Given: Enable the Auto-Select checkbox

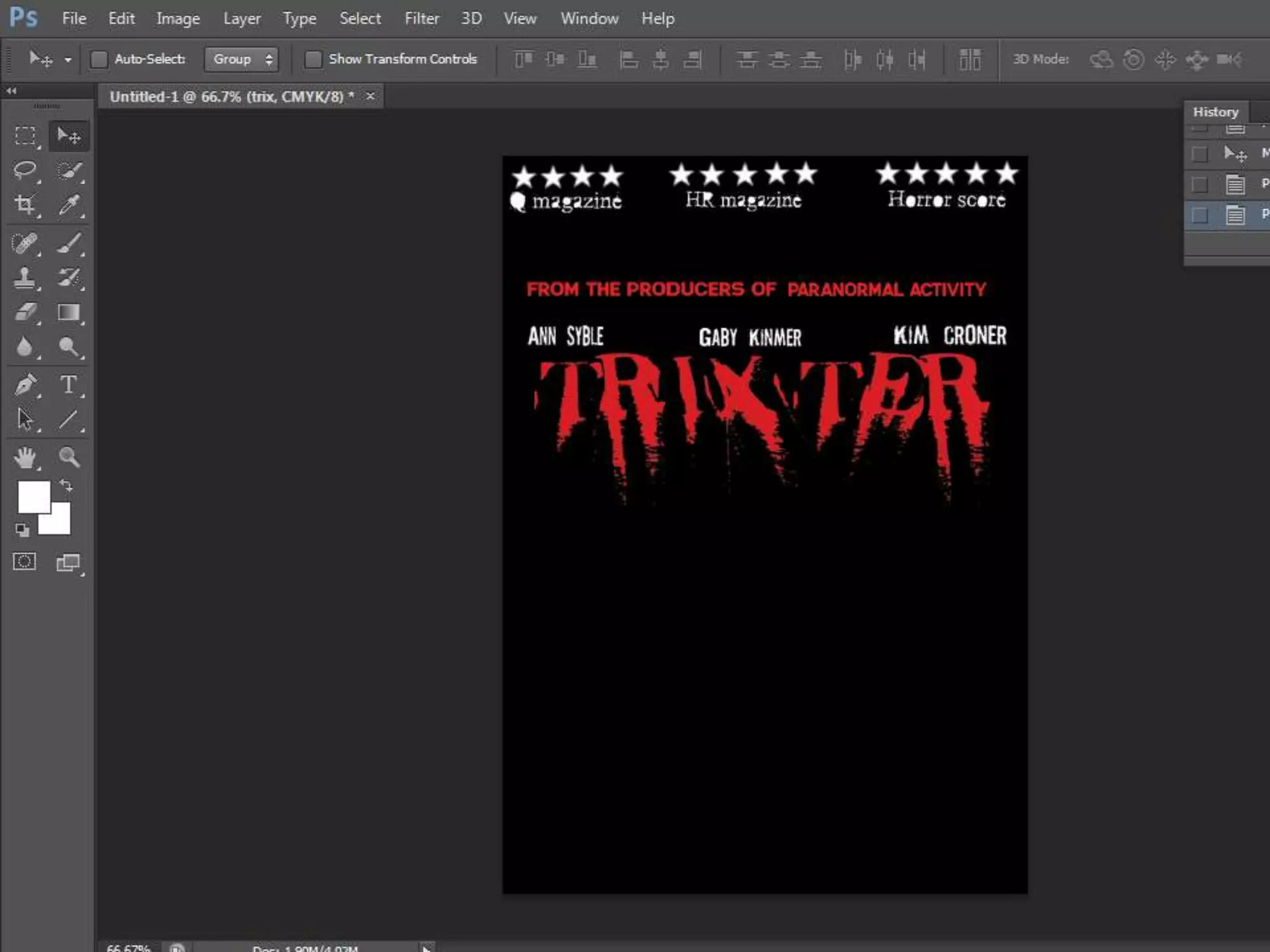Looking at the screenshot, I should 99,59.
